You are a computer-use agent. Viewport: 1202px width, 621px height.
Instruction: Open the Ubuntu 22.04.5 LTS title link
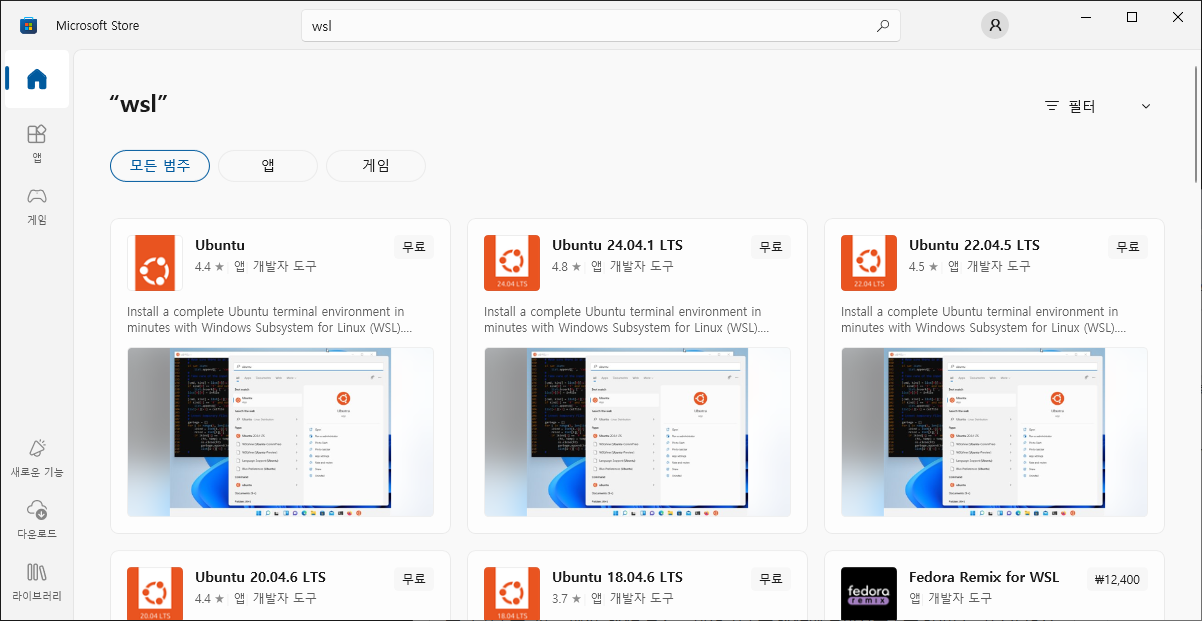(974, 245)
